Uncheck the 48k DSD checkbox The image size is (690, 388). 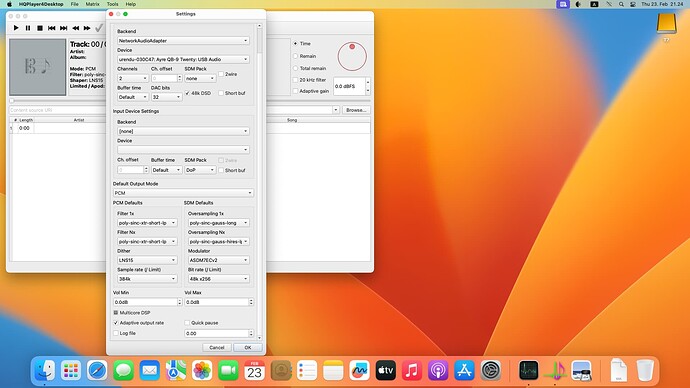[x=187, y=93]
